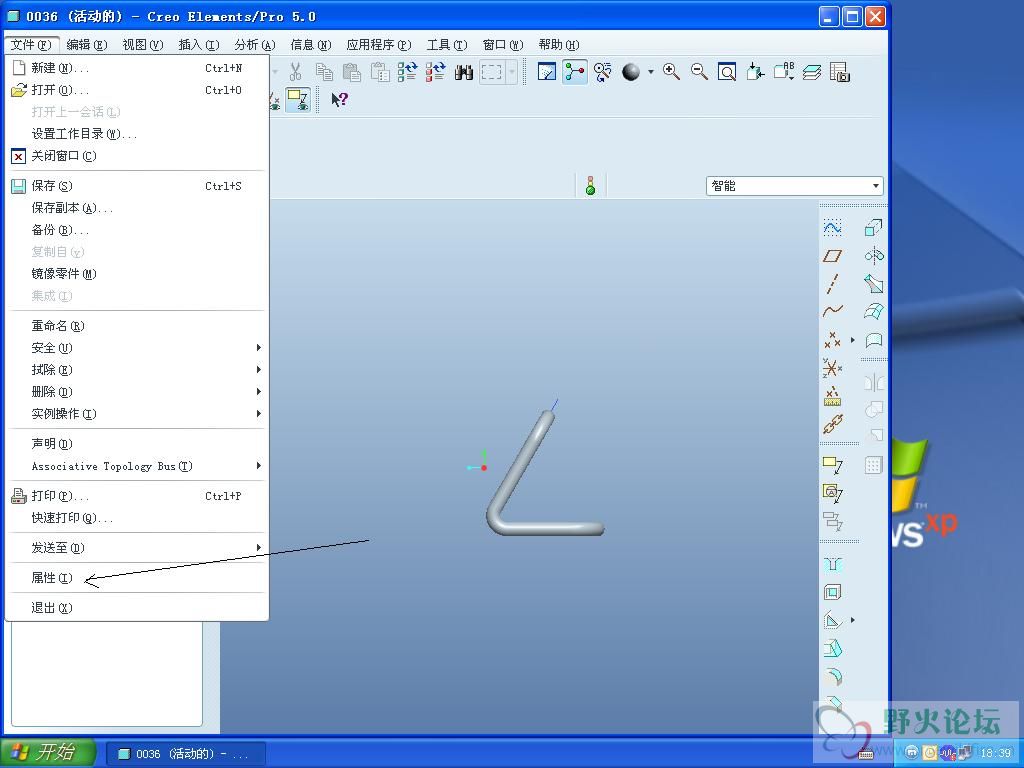Click the Reorient view icon
This screenshot has height=768, width=1024.
(756, 72)
